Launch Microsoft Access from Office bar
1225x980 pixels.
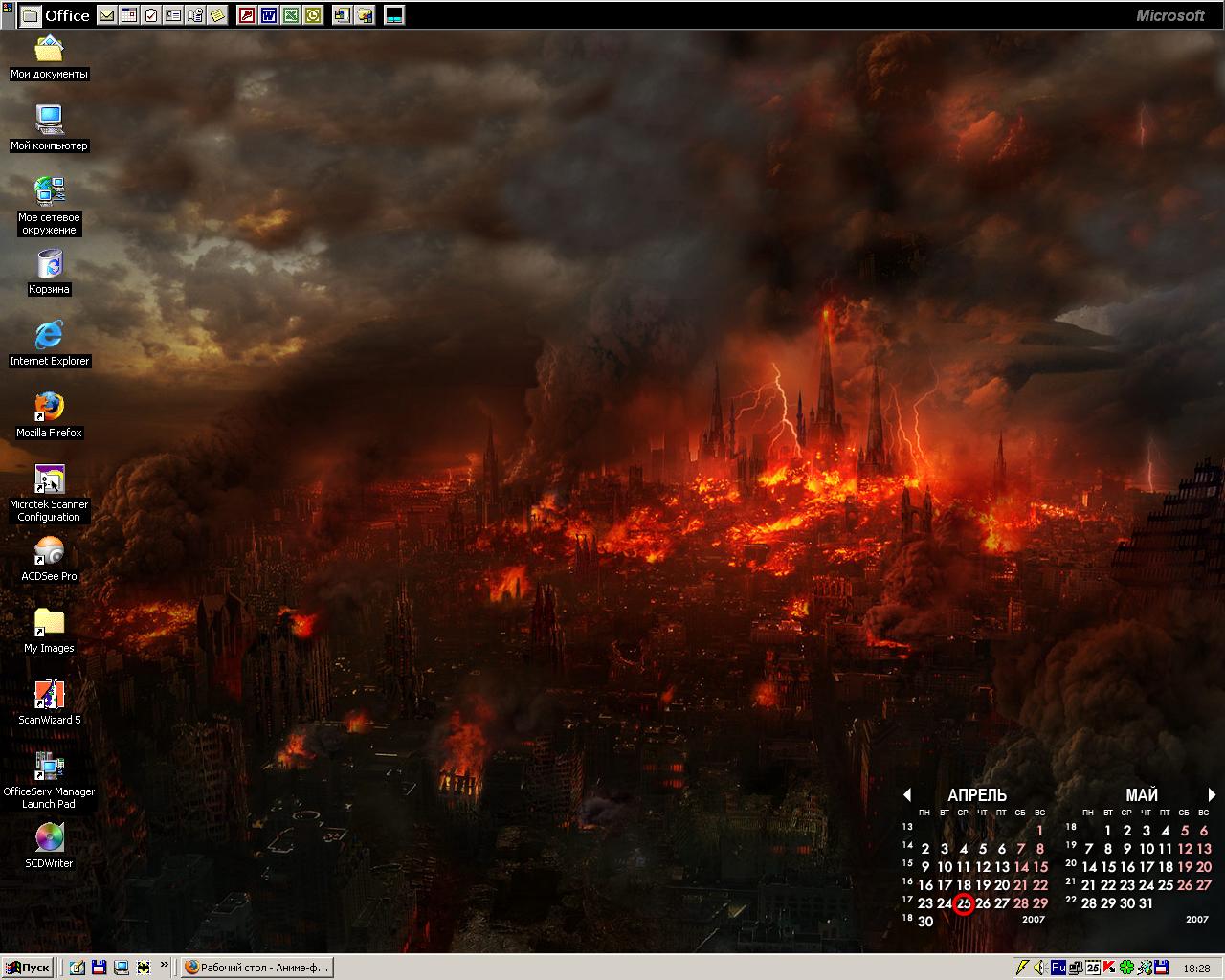pyautogui.click(x=246, y=15)
